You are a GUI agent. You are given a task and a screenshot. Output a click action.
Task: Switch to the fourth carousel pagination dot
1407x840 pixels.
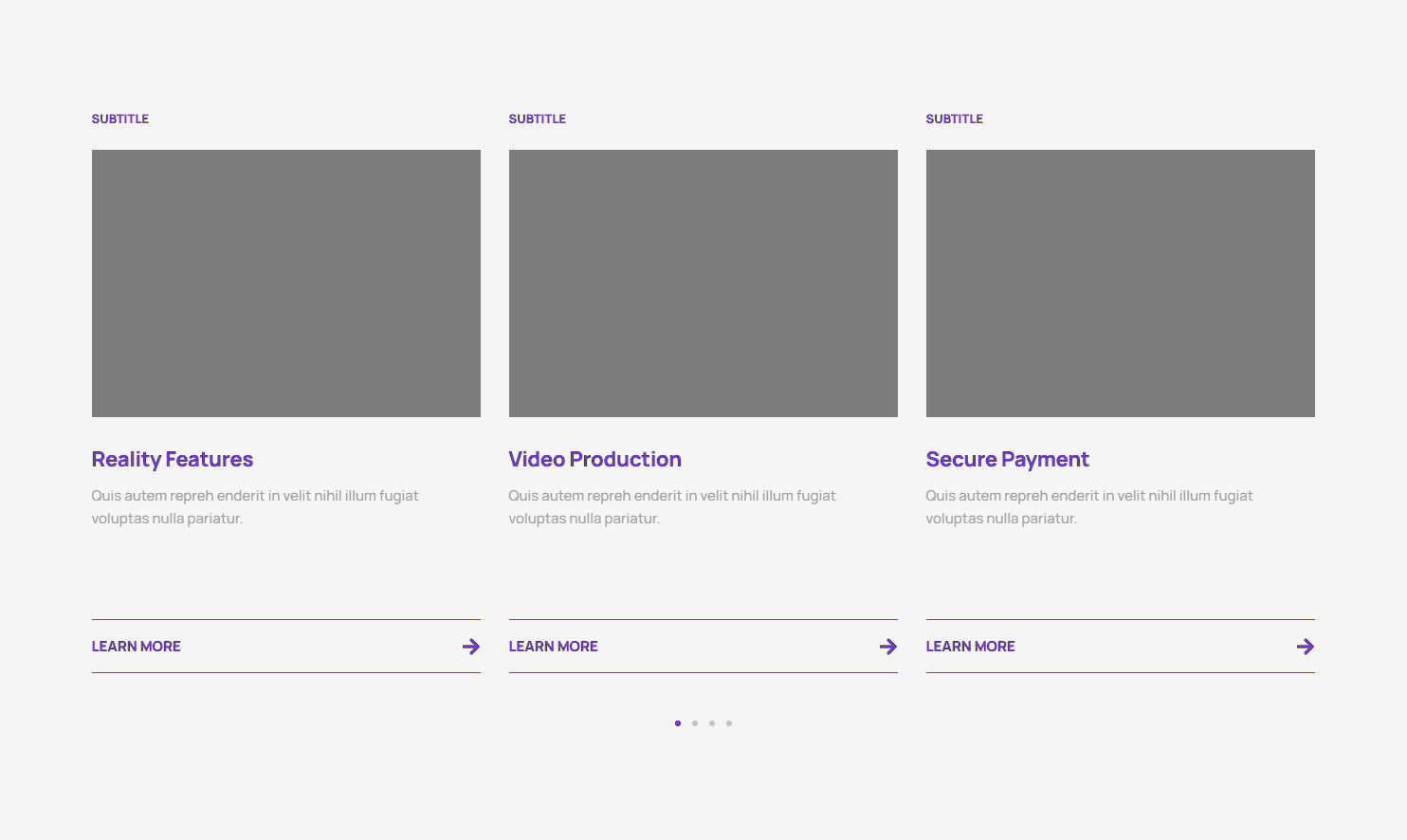pyautogui.click(x=729, y=723)
